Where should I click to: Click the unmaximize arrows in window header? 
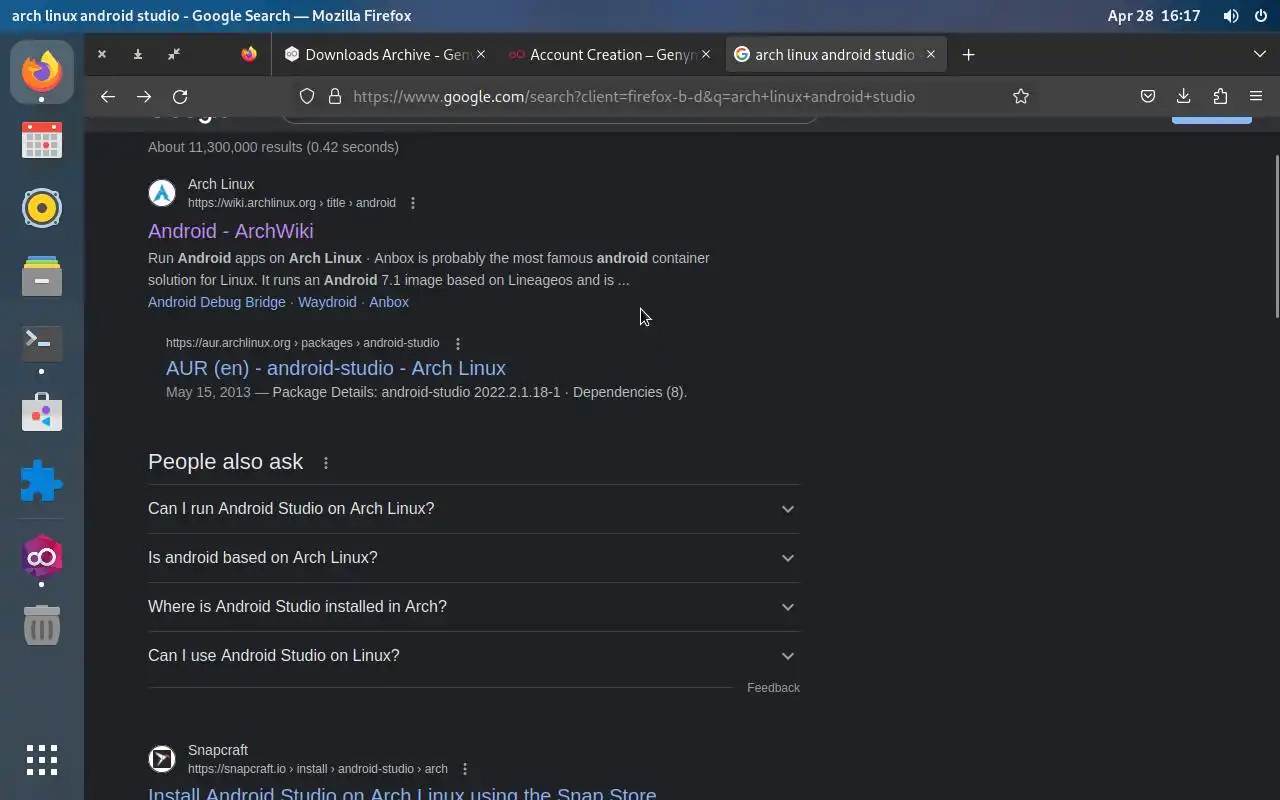click(x=174, y=54)
